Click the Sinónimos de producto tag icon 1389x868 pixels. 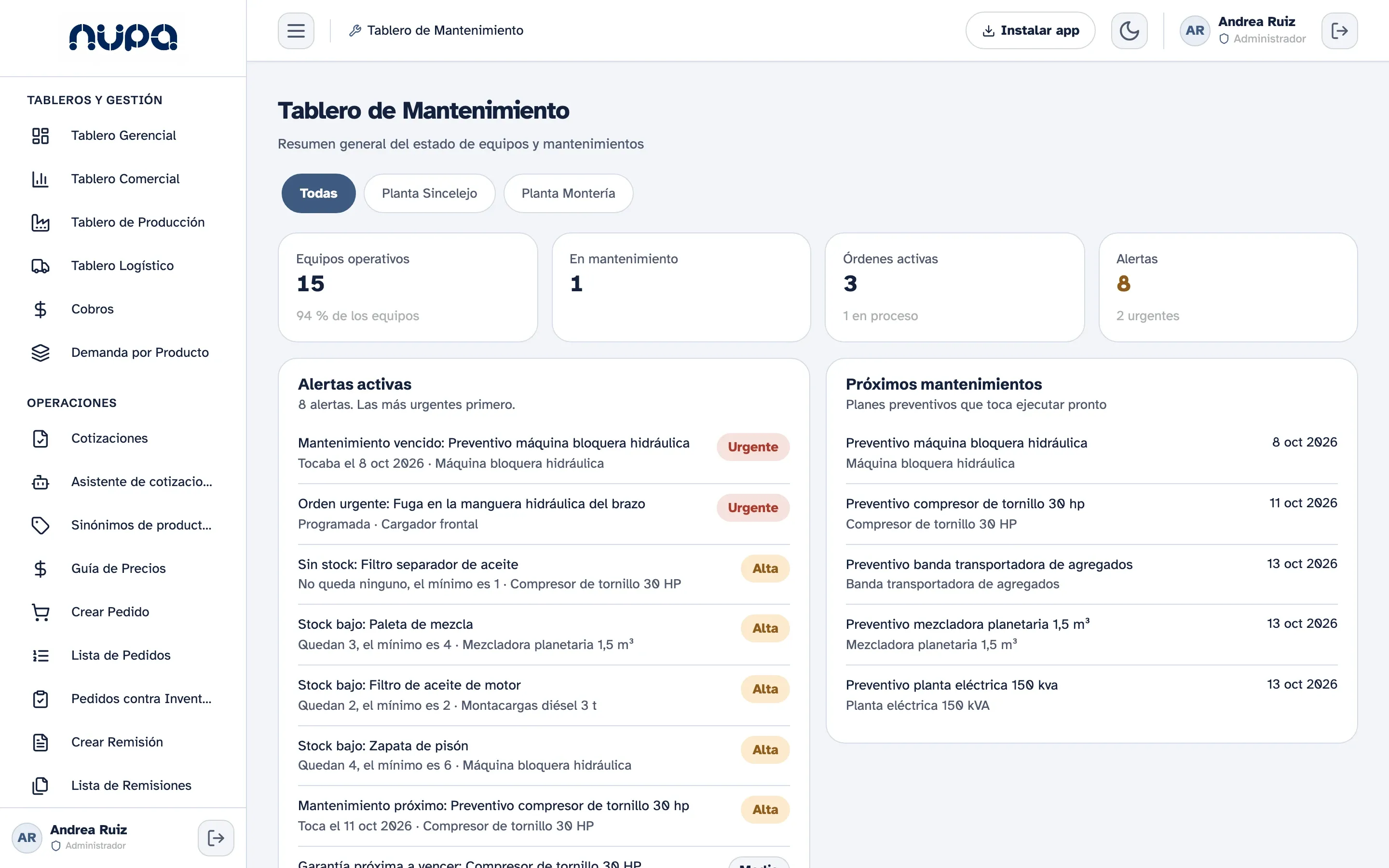click(x=40, y=525)
